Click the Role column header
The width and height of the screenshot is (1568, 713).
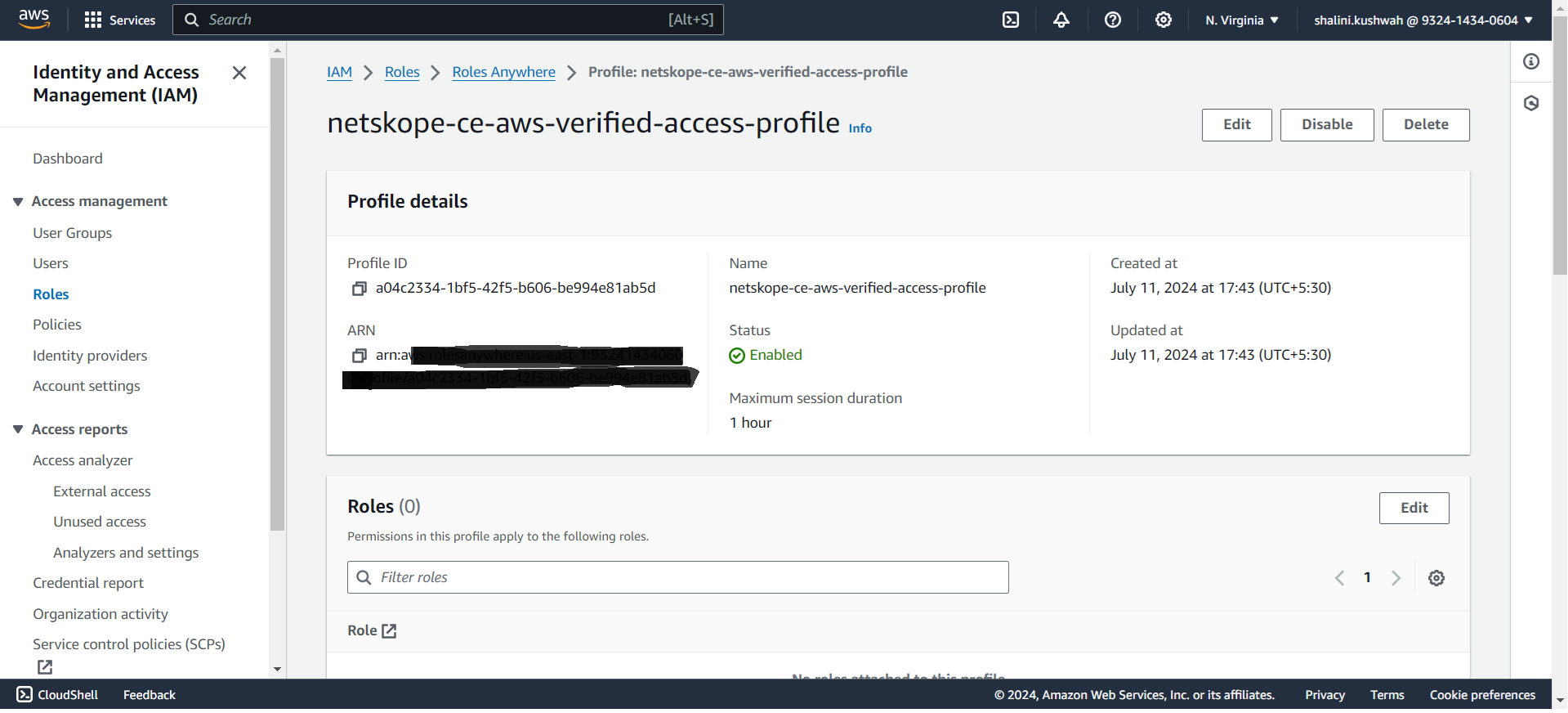click(362, 631)
